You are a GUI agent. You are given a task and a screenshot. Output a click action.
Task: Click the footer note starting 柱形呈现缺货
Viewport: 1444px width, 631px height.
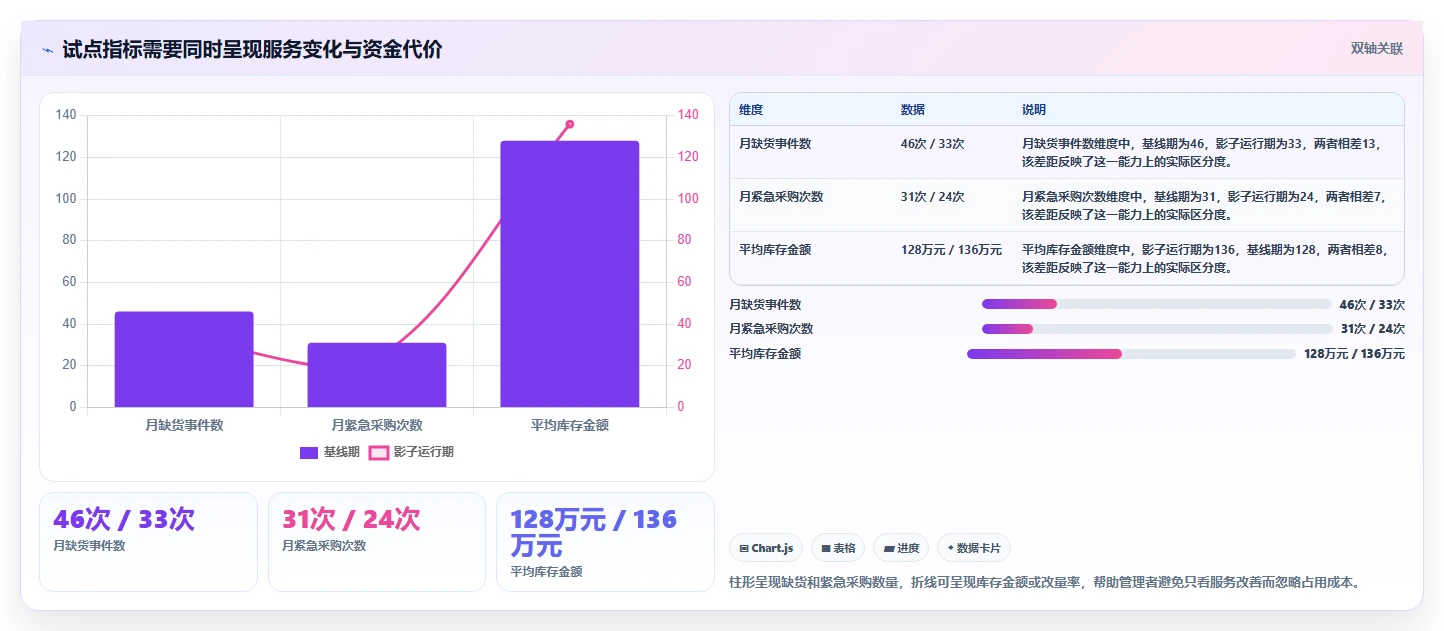(x=1045, y=582)
